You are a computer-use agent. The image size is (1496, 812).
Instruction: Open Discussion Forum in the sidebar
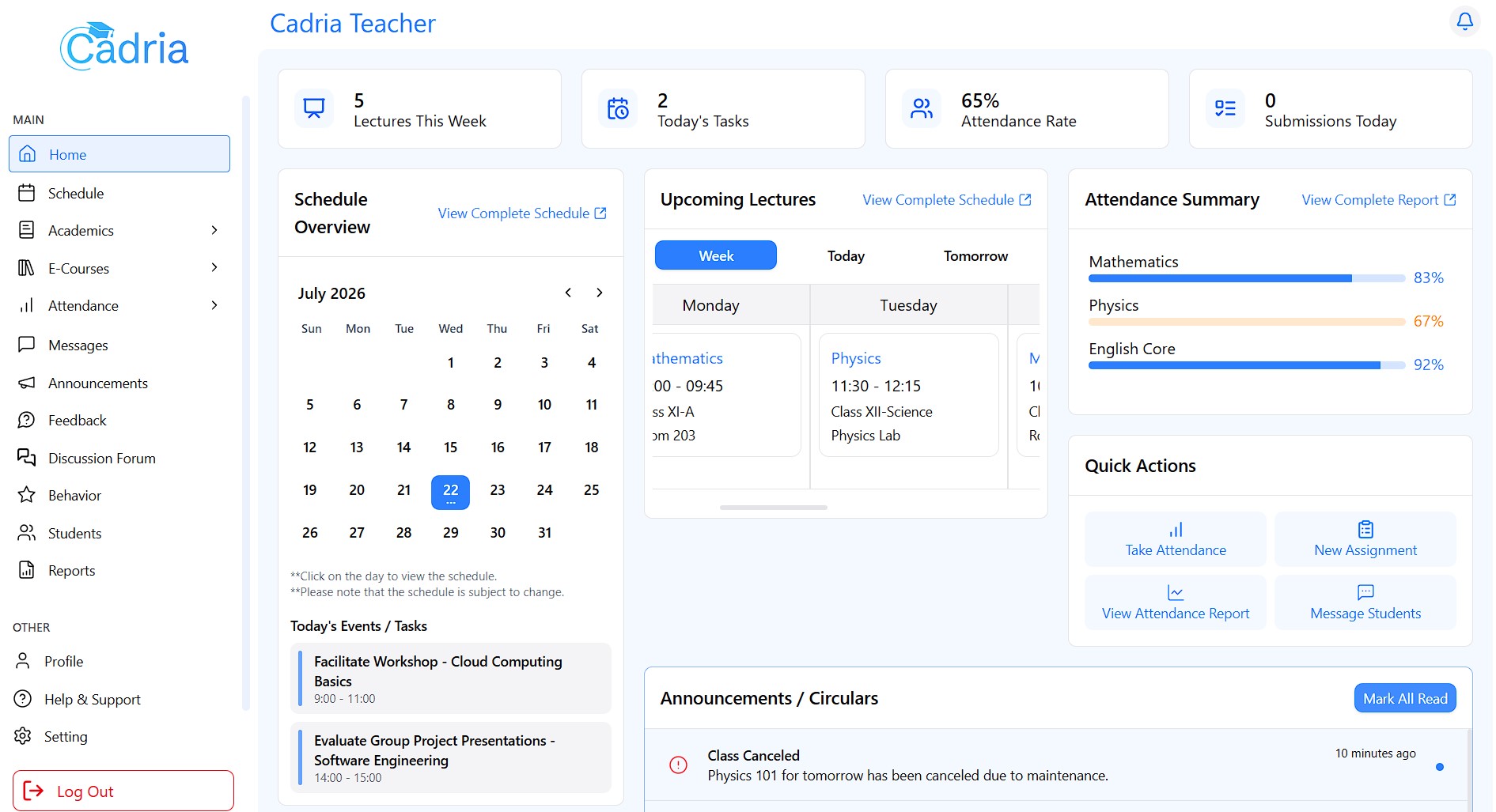(x=119, y=458)
